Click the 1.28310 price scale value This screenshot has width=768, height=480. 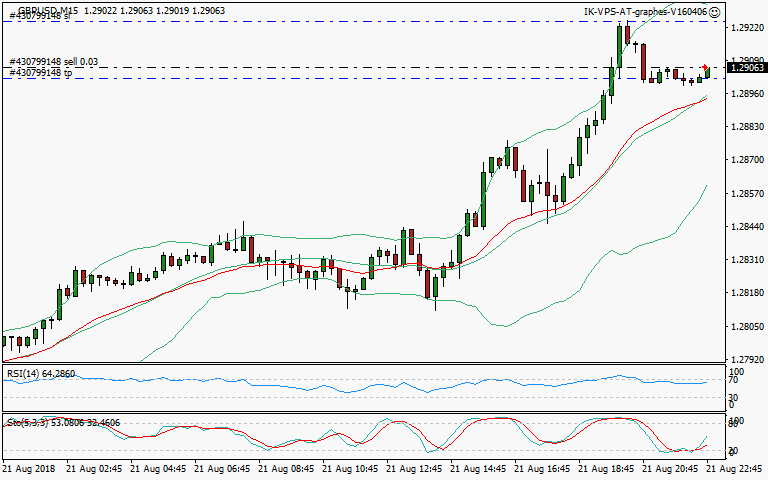coord(747,260)
